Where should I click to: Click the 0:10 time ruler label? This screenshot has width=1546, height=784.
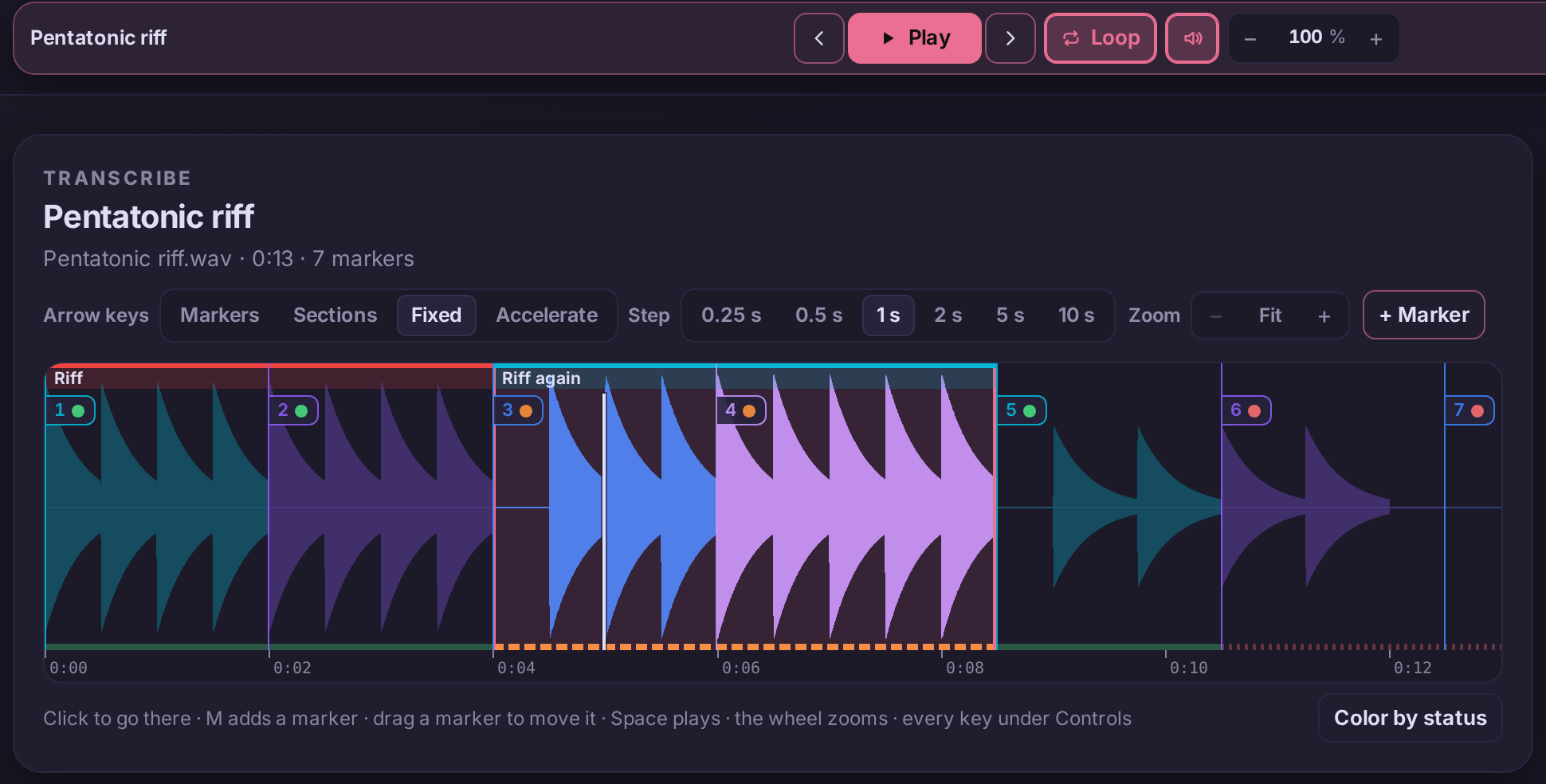[x=1188, y=668]
